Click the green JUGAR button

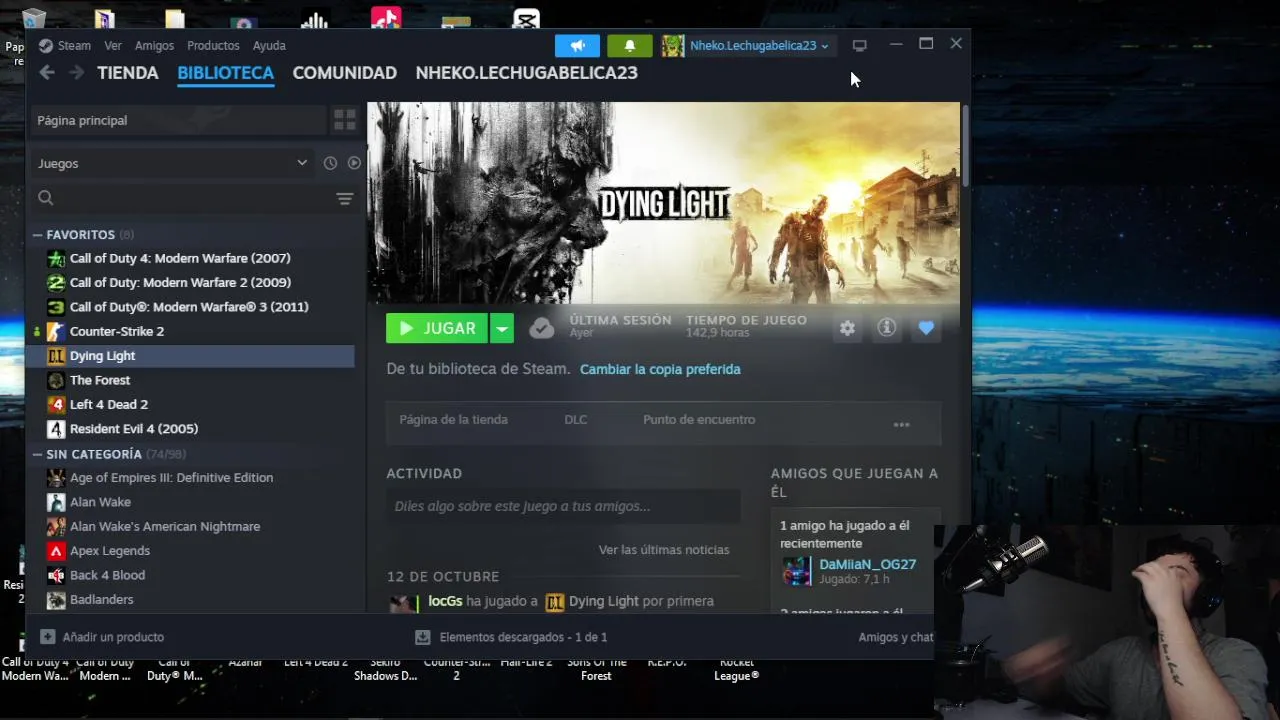pyautogui.click(x=437, y=328)
